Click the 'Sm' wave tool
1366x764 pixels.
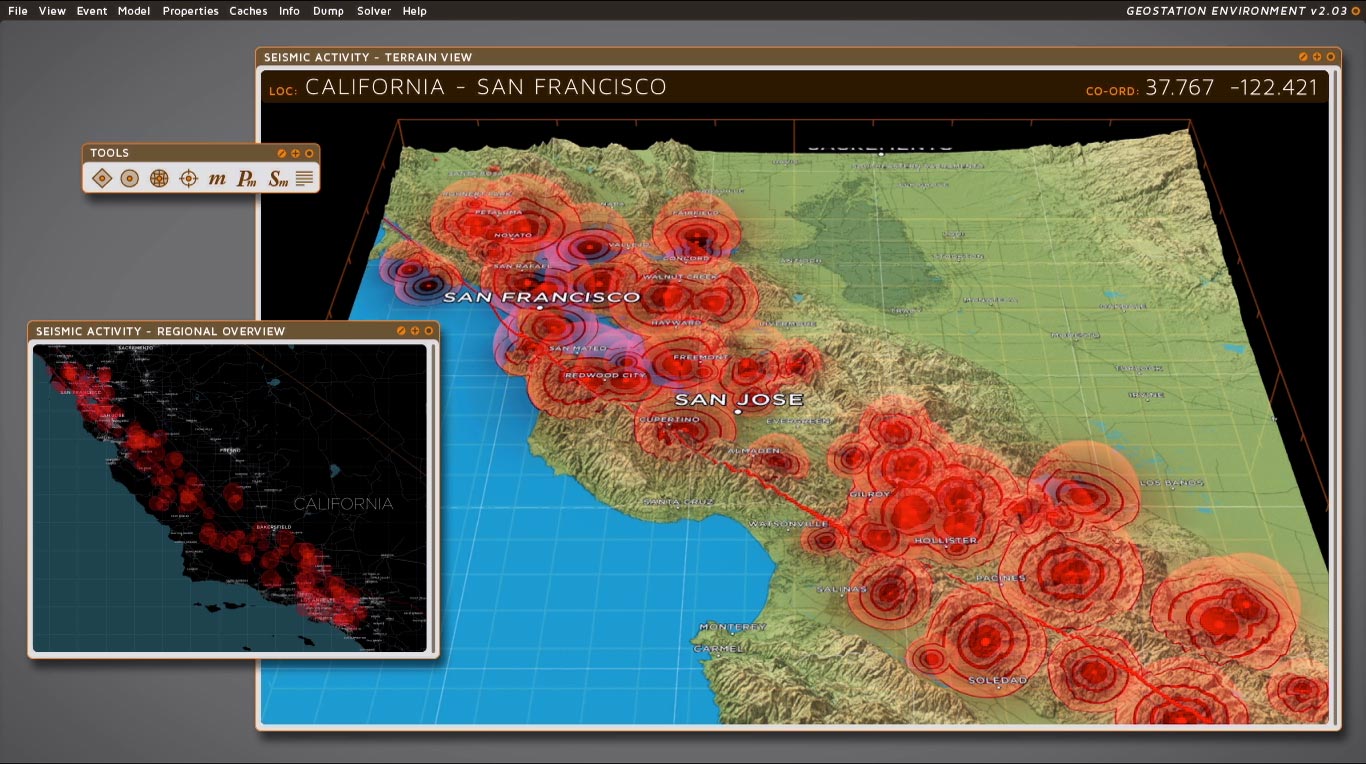click(x=278, y=179)
